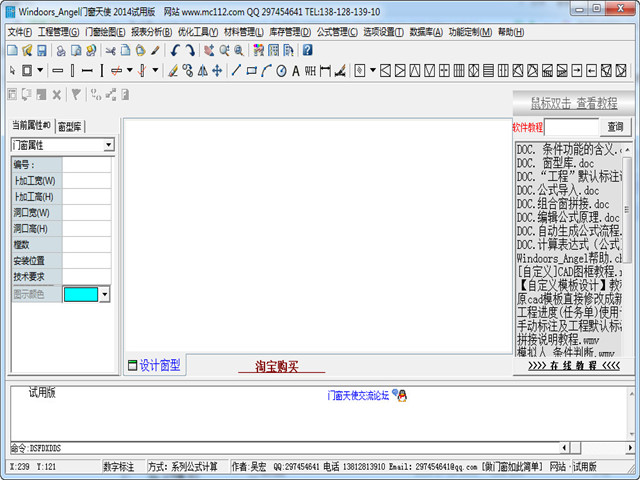This screenshot has height=480, width=640.
Task: Open the 图示颜色 color dropdown arrow
Action: click(105, 294)
